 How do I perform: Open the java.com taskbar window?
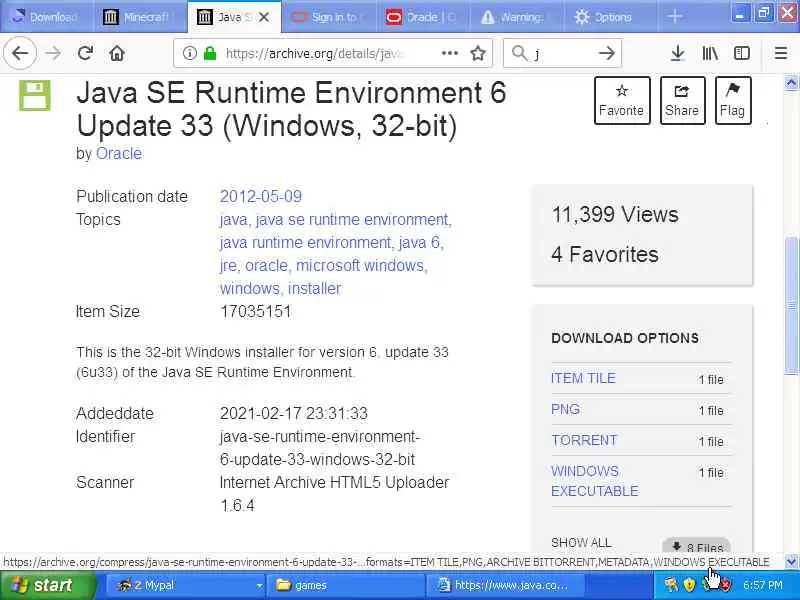point(505,585)
